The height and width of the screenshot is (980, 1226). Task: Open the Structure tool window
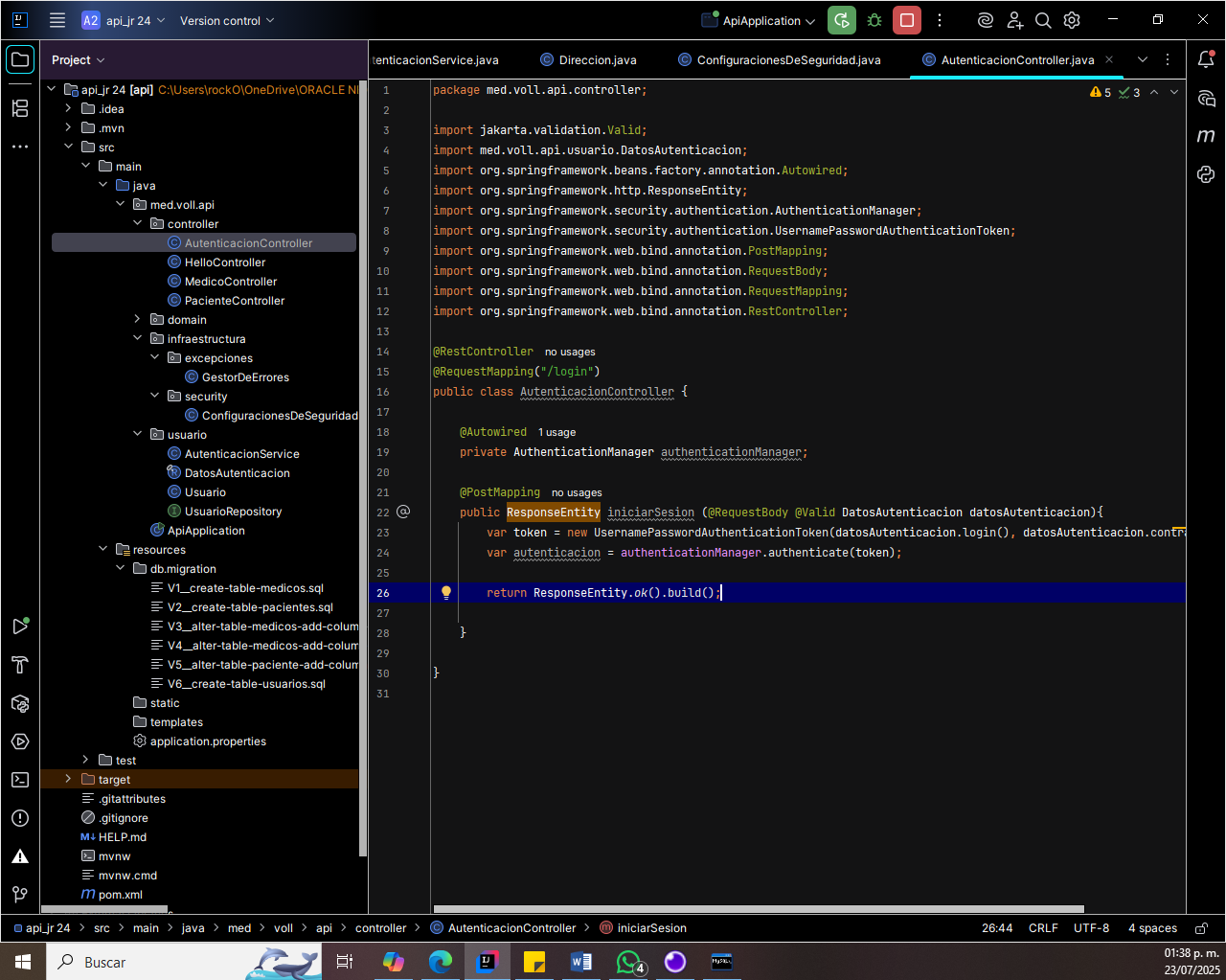tap(20, 108)
